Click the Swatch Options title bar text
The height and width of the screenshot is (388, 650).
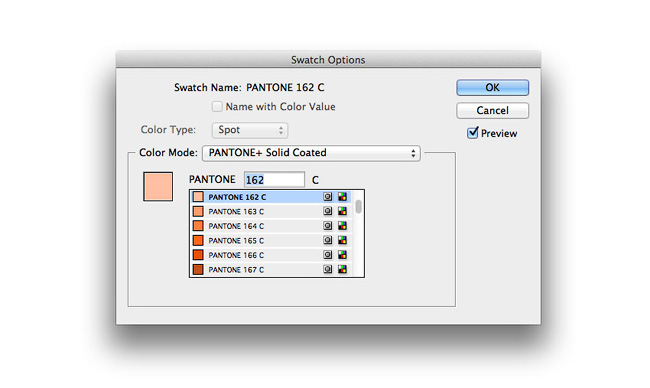pyautogui.click(x=328, y=60)
